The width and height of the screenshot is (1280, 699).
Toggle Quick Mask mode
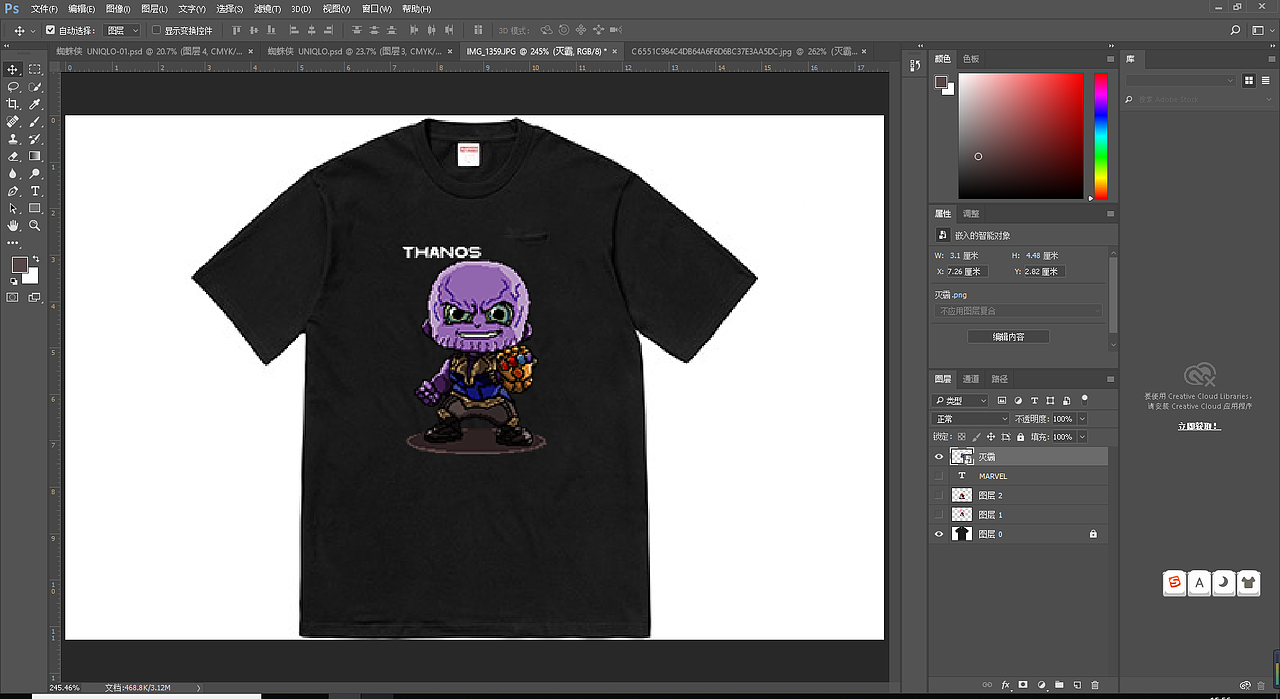13,297
